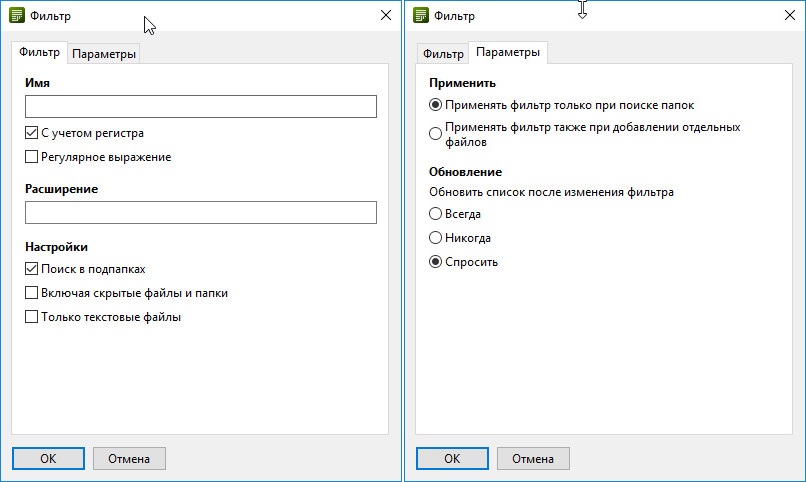
Task: Choose the Никогда radio button
Action: [435, 238]
